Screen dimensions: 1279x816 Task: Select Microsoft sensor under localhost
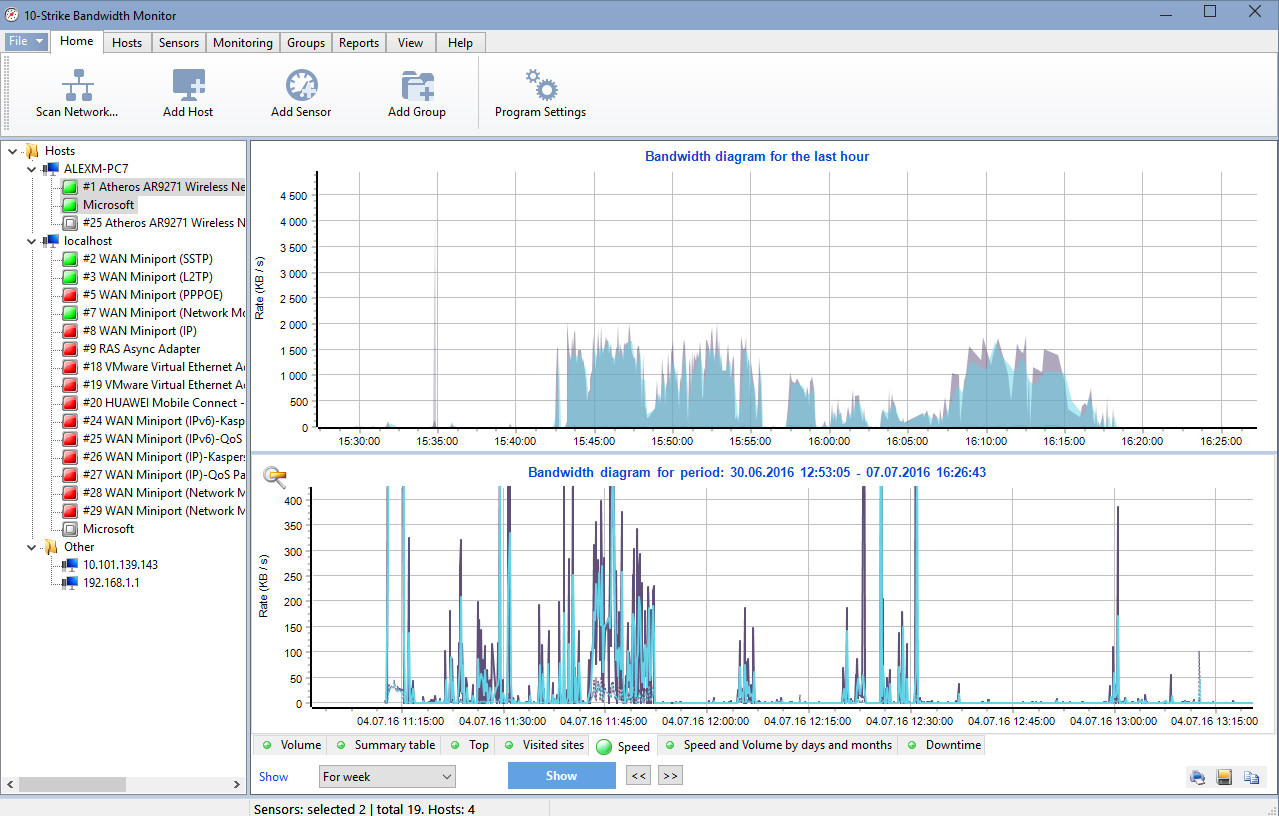point(108,529)
